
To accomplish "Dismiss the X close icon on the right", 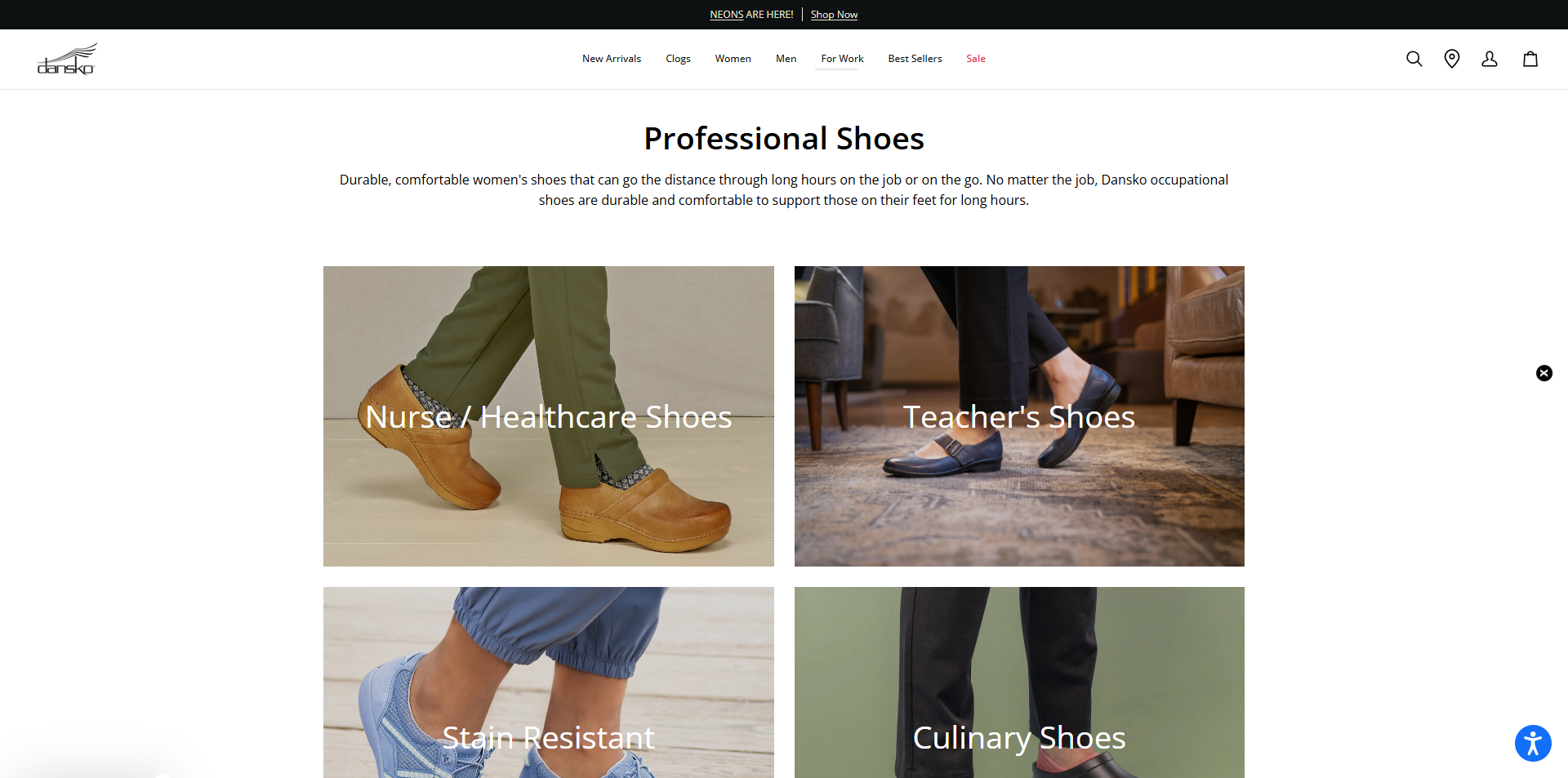I will tap(1543, 373).
